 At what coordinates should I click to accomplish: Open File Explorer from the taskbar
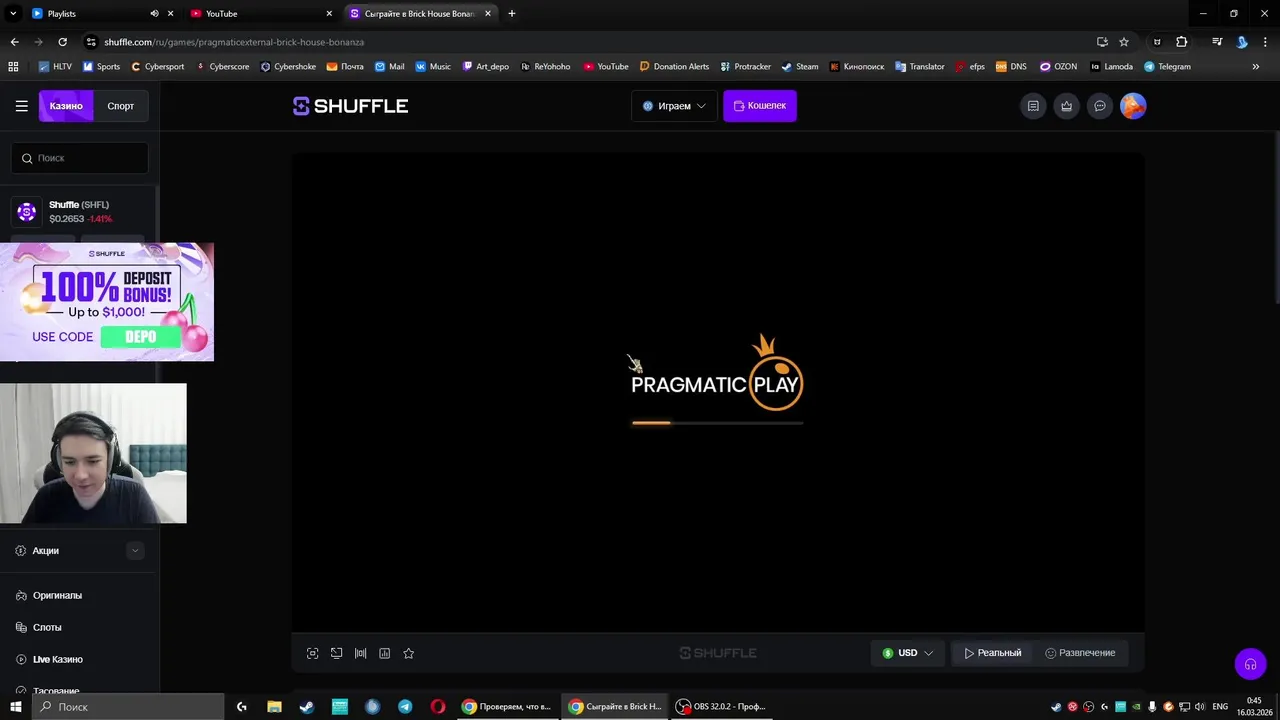tap(274, 706)
